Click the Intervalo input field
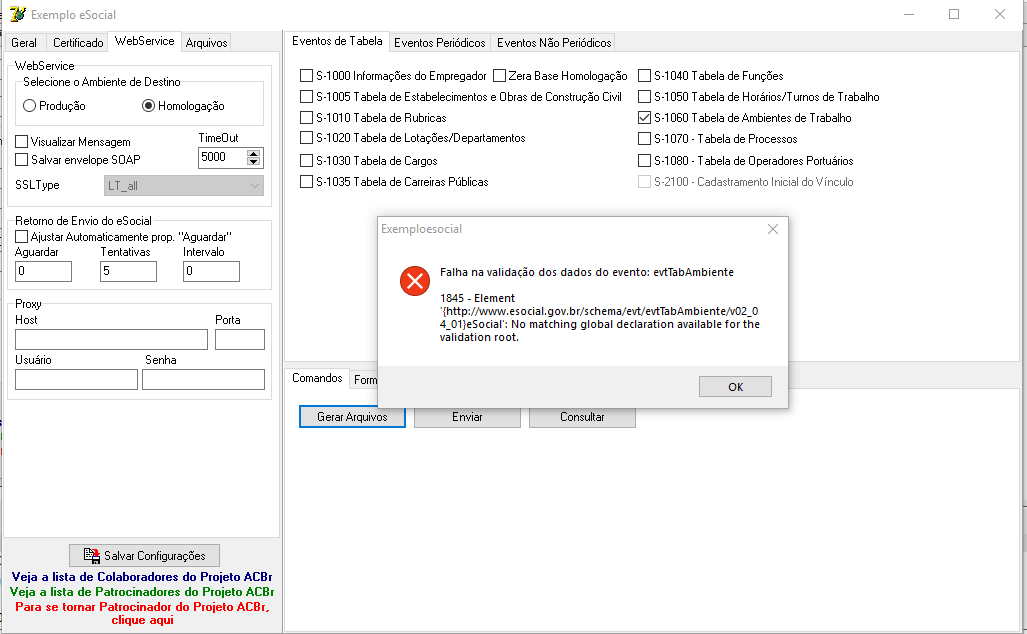The height and width of the screenshot is (634, 1027). click(211, 271)
